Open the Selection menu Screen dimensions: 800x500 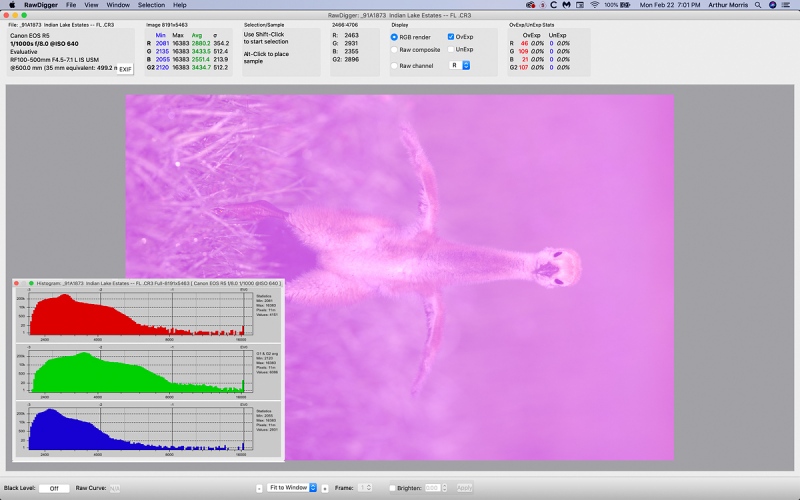(x=152, y=5)
